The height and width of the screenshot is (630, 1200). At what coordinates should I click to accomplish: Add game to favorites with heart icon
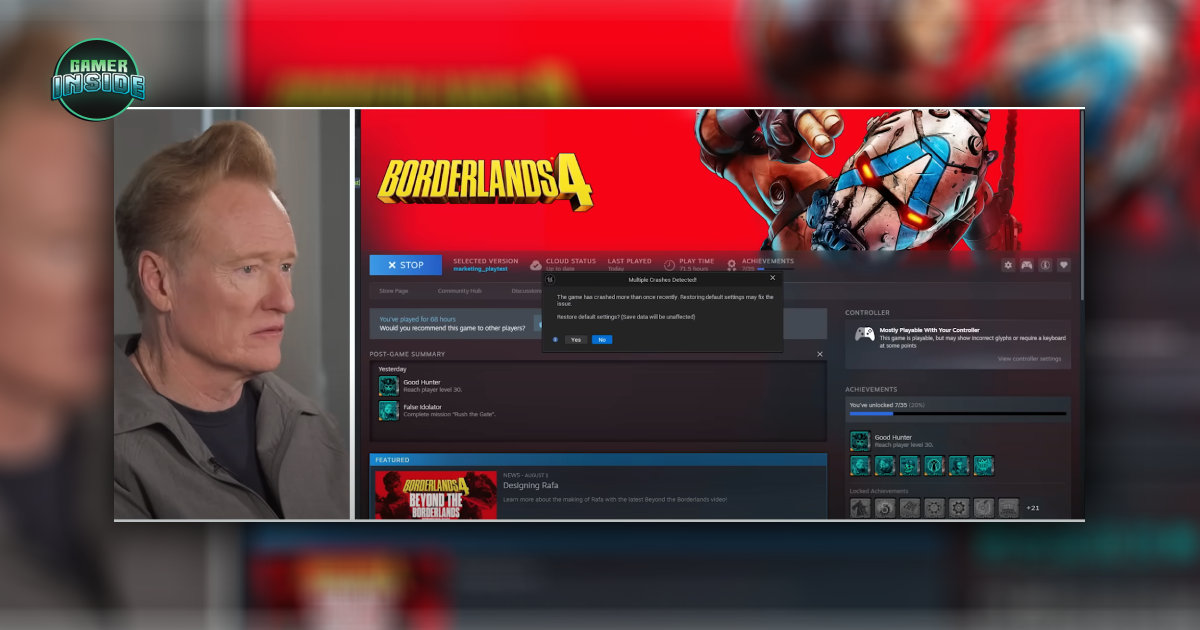coord(1063,265)
